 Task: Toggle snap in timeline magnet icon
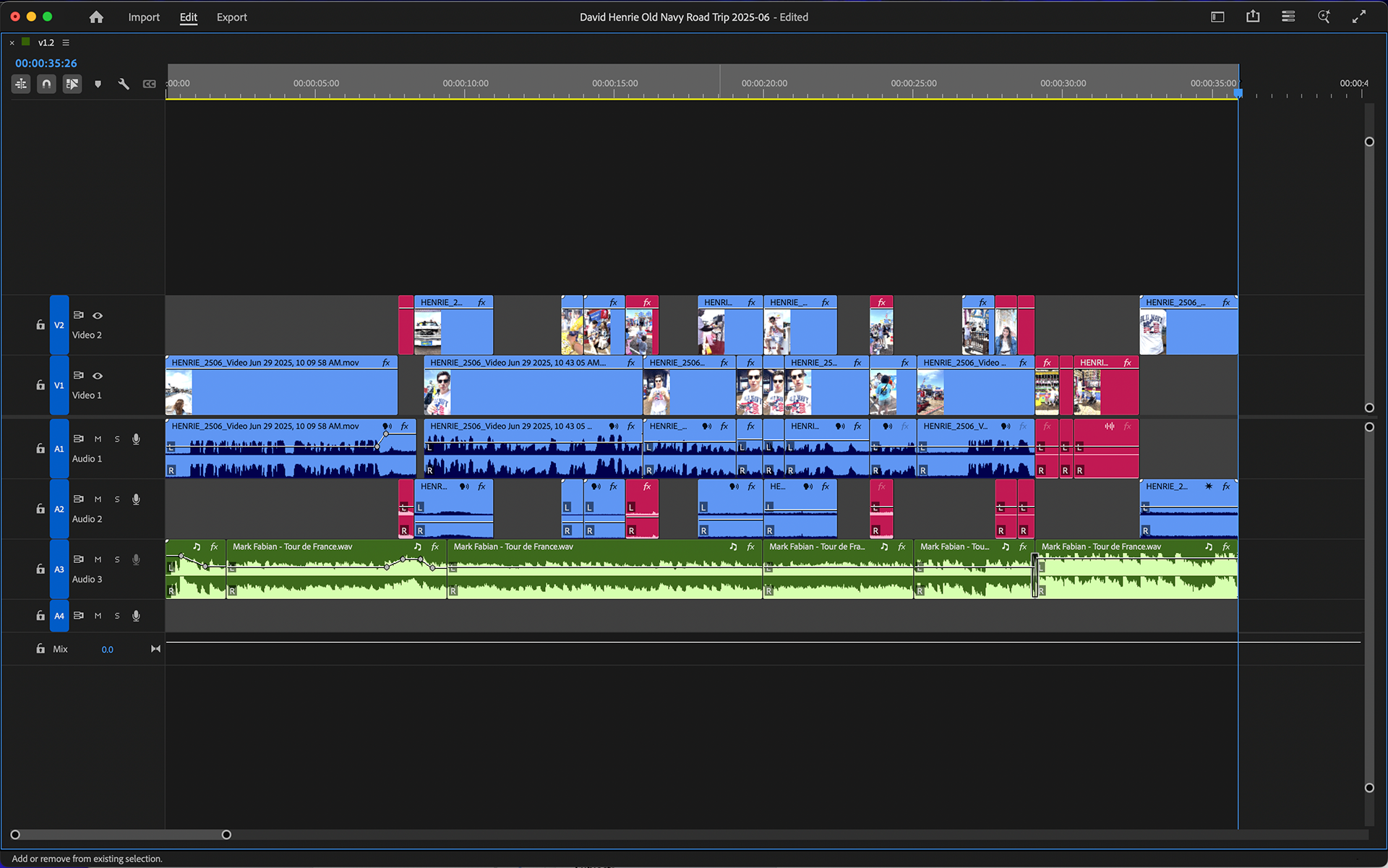46,84
